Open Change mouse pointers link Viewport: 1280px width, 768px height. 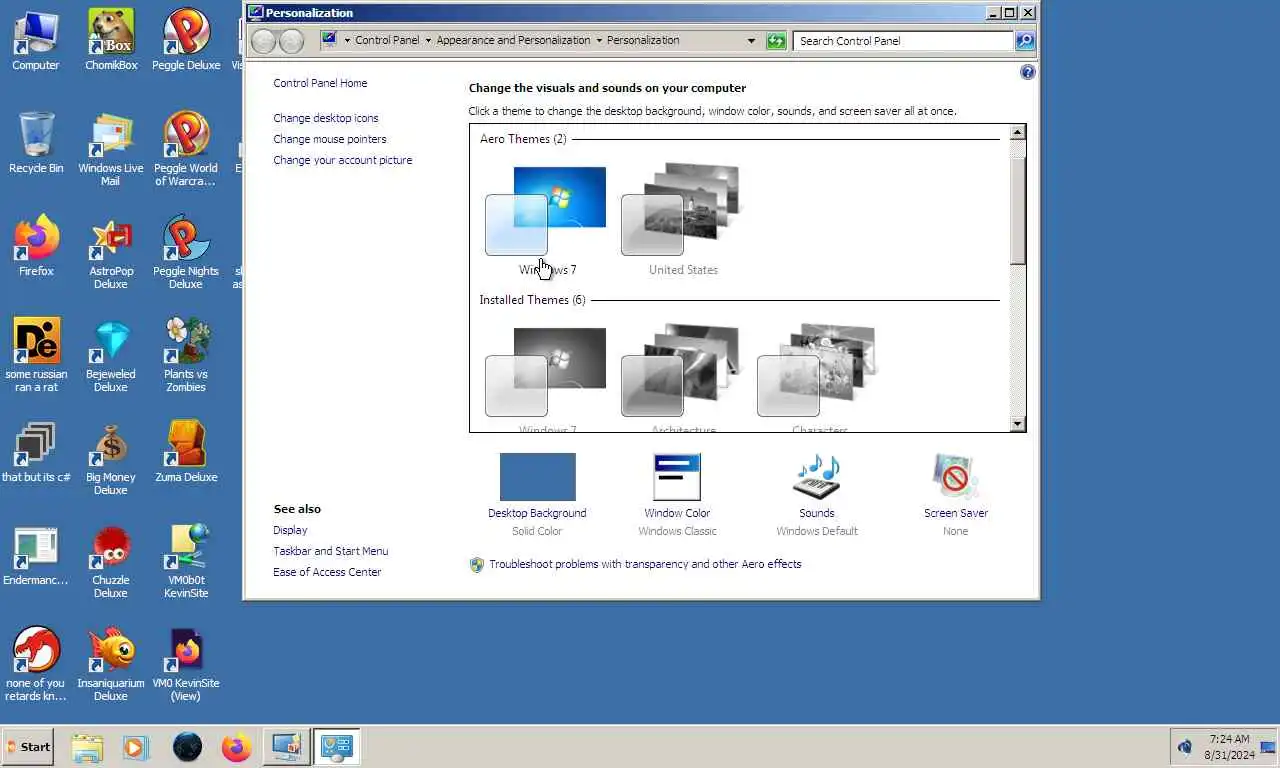tap(330, 139)
